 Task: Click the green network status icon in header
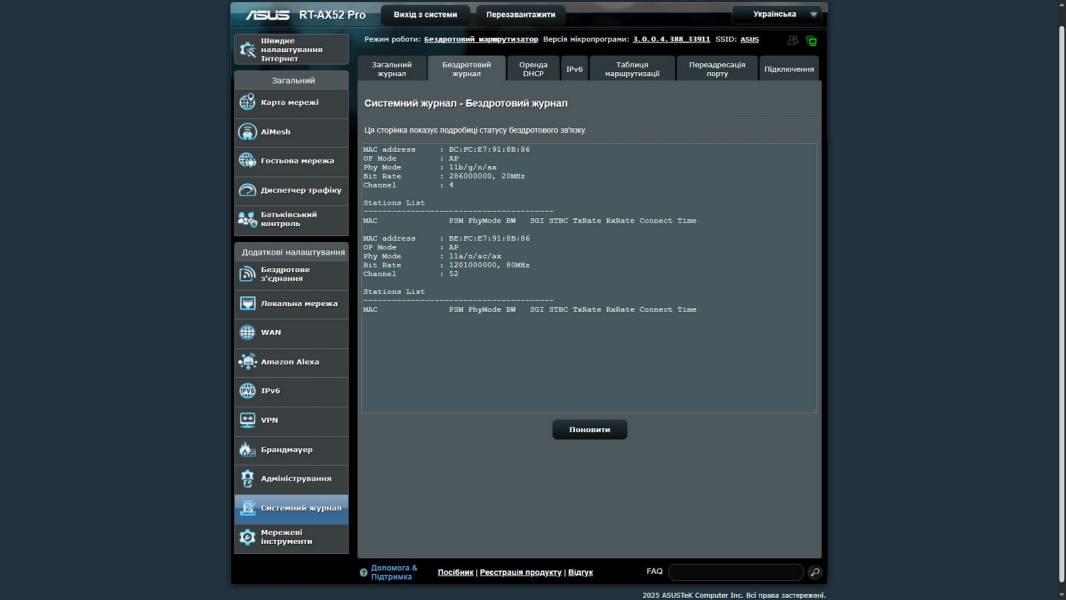click(x=811, y=41)
